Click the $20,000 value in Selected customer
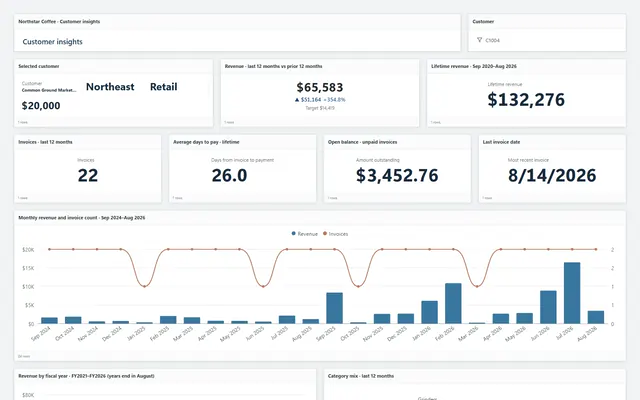The width and height of the screenshot is (640, 400). 41,106
